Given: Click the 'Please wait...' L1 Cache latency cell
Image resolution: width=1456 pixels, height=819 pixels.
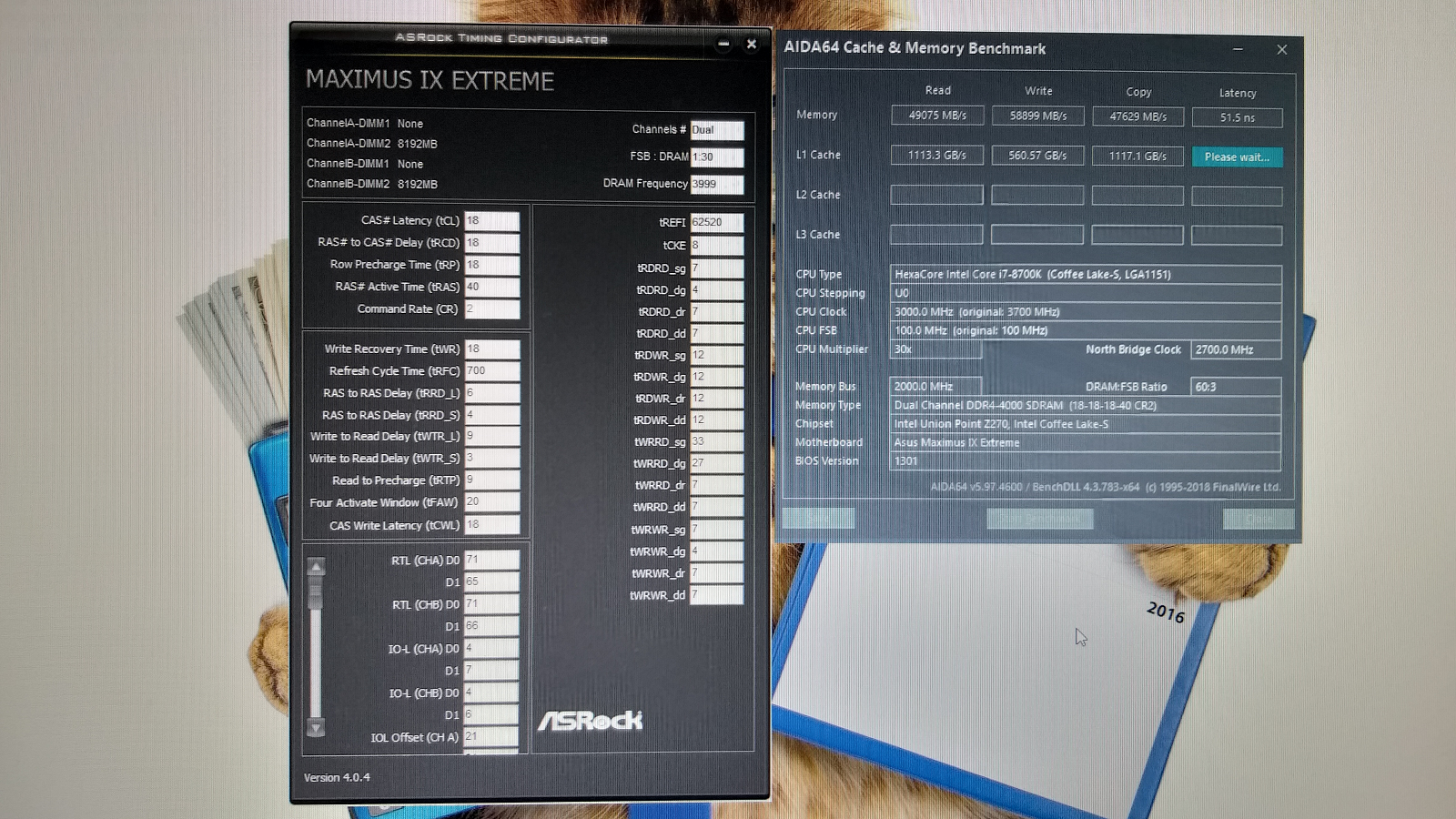Looking at the screenshot, I should click(1237, 157).
